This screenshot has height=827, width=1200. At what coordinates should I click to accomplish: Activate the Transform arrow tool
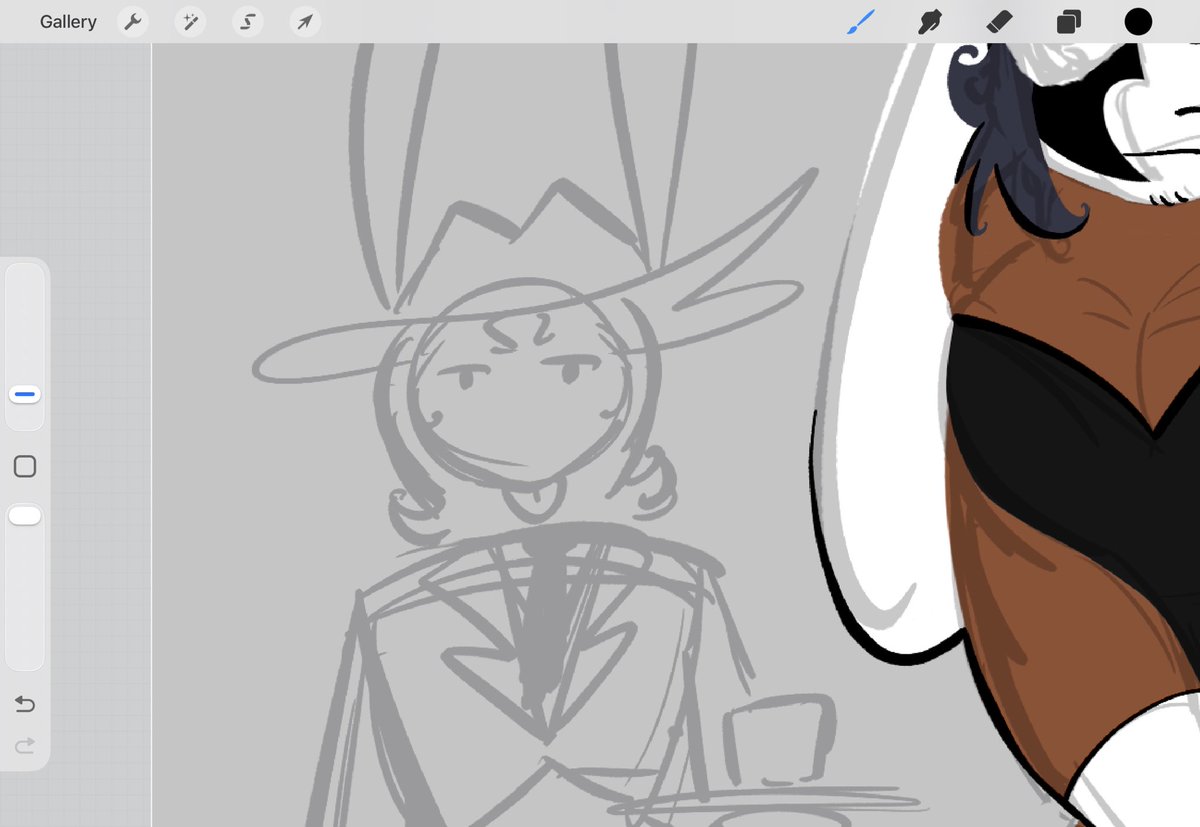pos(304,21)
